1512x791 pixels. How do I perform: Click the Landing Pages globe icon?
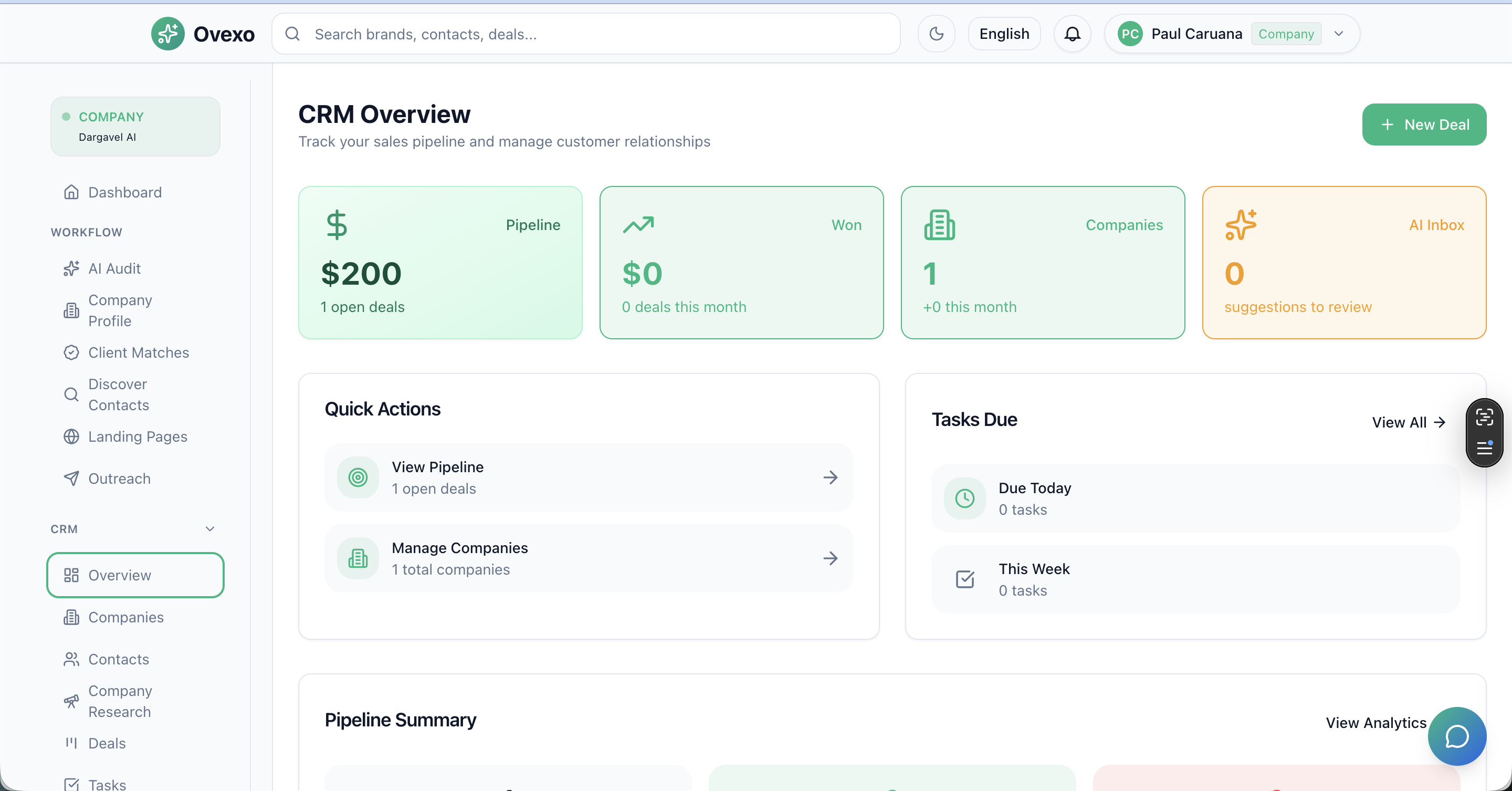point(71,436)
